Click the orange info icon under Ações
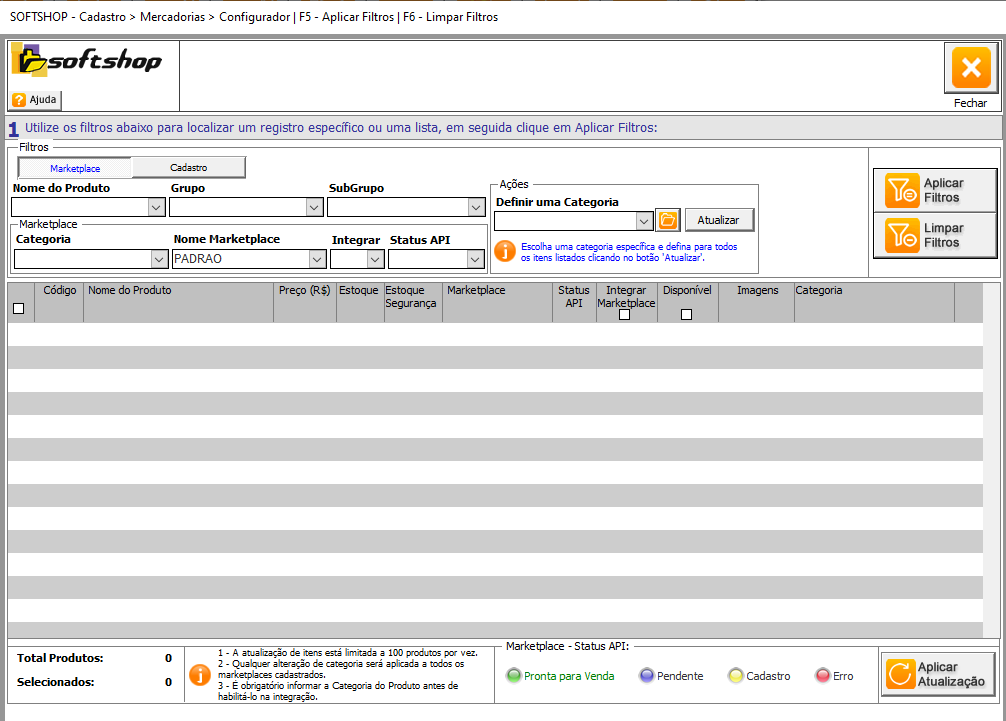1006x721 pixels. click(505, 251)
